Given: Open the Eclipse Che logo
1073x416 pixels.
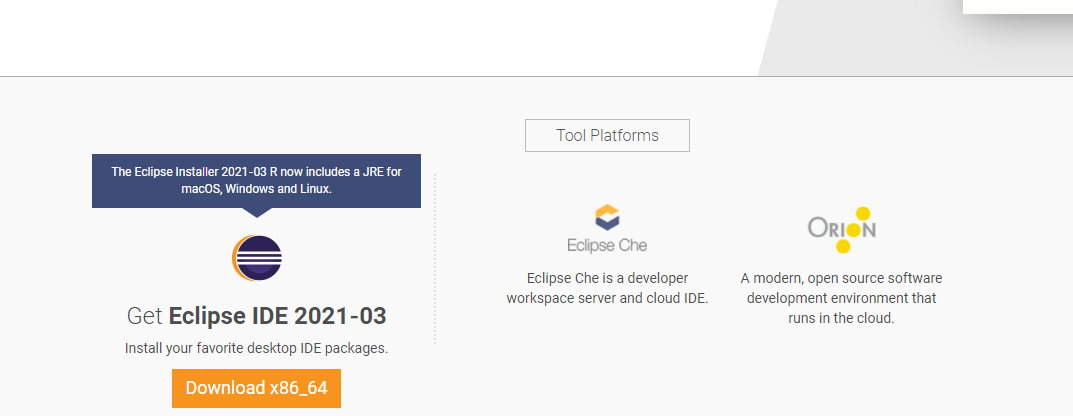Looking at the screenshot, I should tap(607, 229).
